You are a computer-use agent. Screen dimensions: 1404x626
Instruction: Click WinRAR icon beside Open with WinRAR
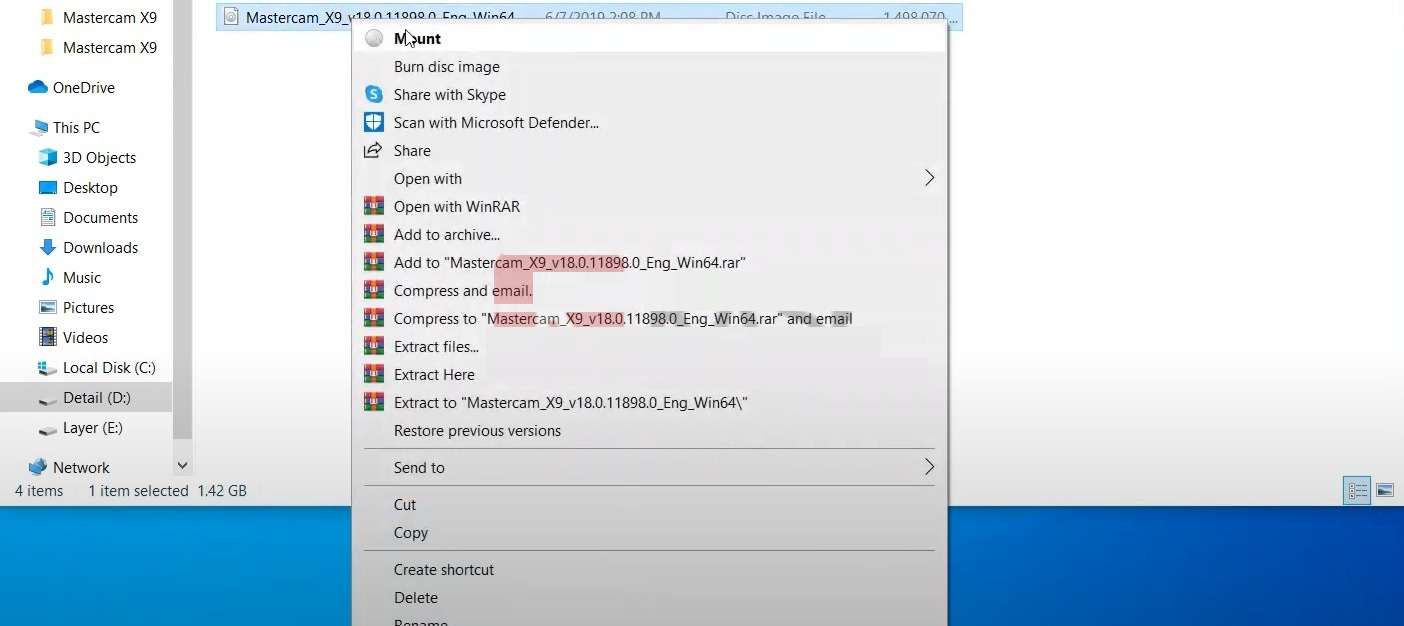374,206
